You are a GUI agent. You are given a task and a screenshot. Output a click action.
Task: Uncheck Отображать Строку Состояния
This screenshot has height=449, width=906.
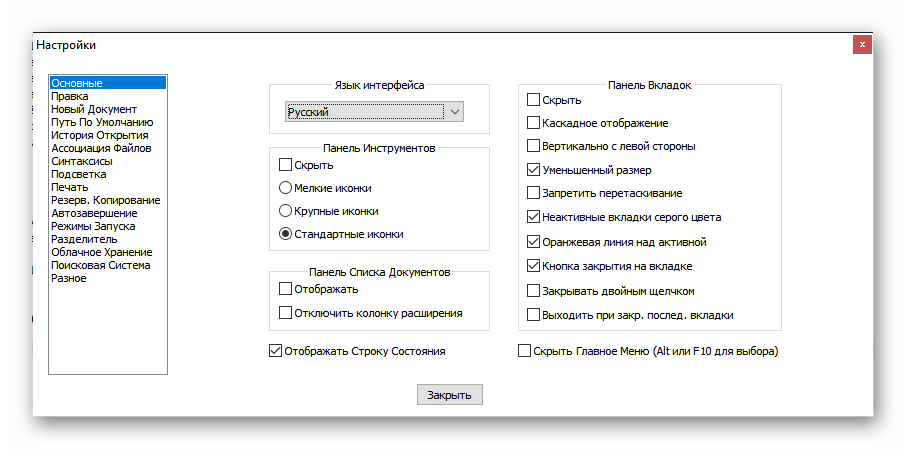[276, 351]
